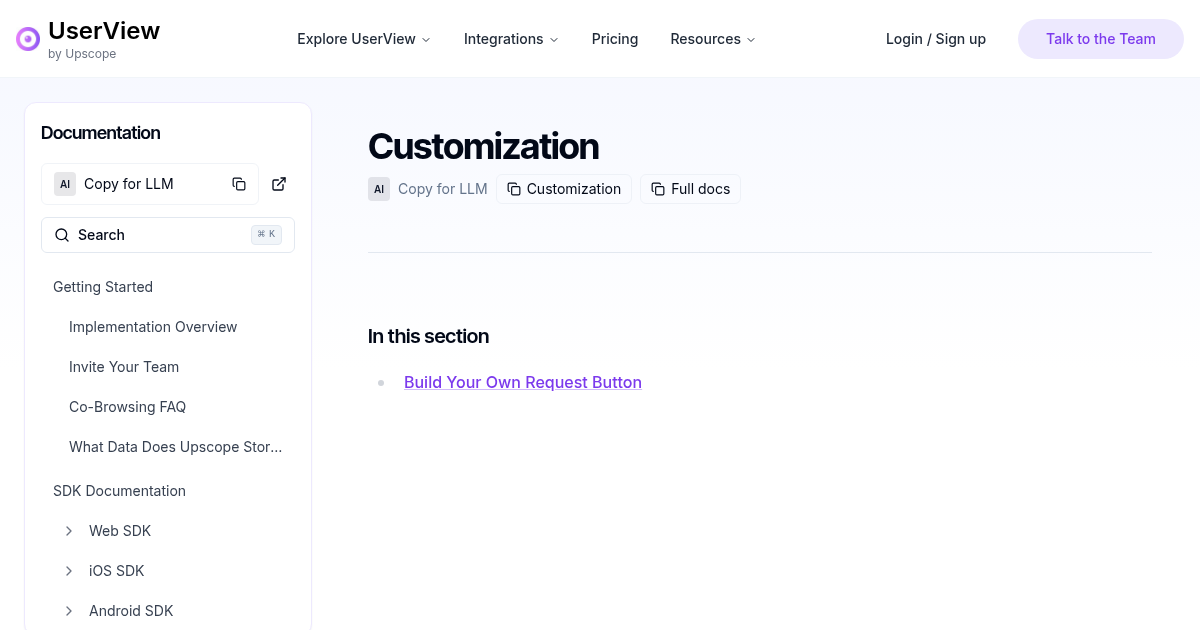
Task: Click the ⌘K shortcut badge in Search
Action: 266,235
